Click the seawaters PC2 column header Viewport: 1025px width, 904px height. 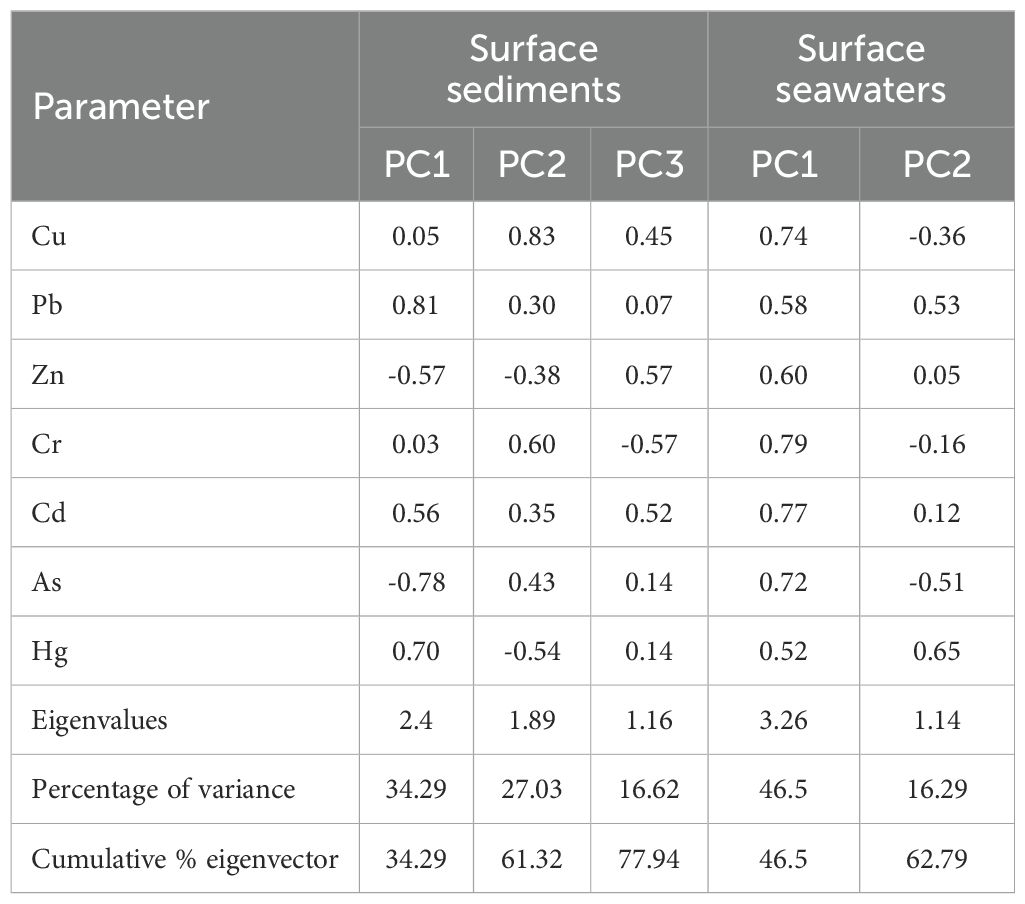coord(937,164)
